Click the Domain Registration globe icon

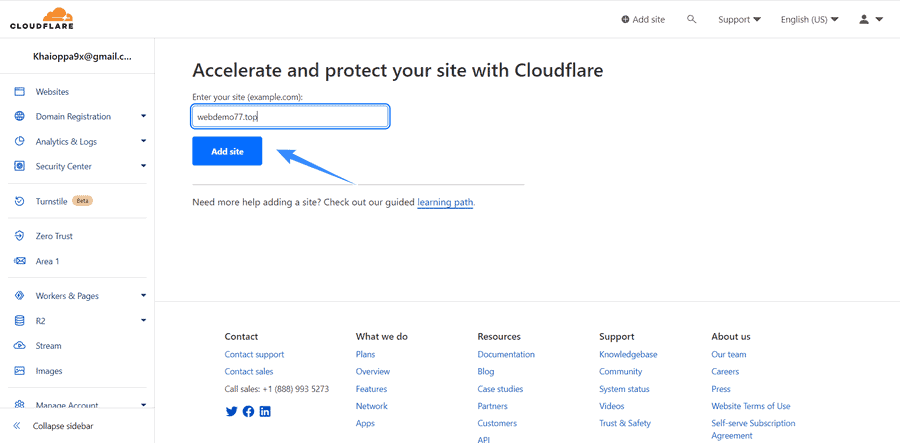pyautogui.click(x=20, y=116)
